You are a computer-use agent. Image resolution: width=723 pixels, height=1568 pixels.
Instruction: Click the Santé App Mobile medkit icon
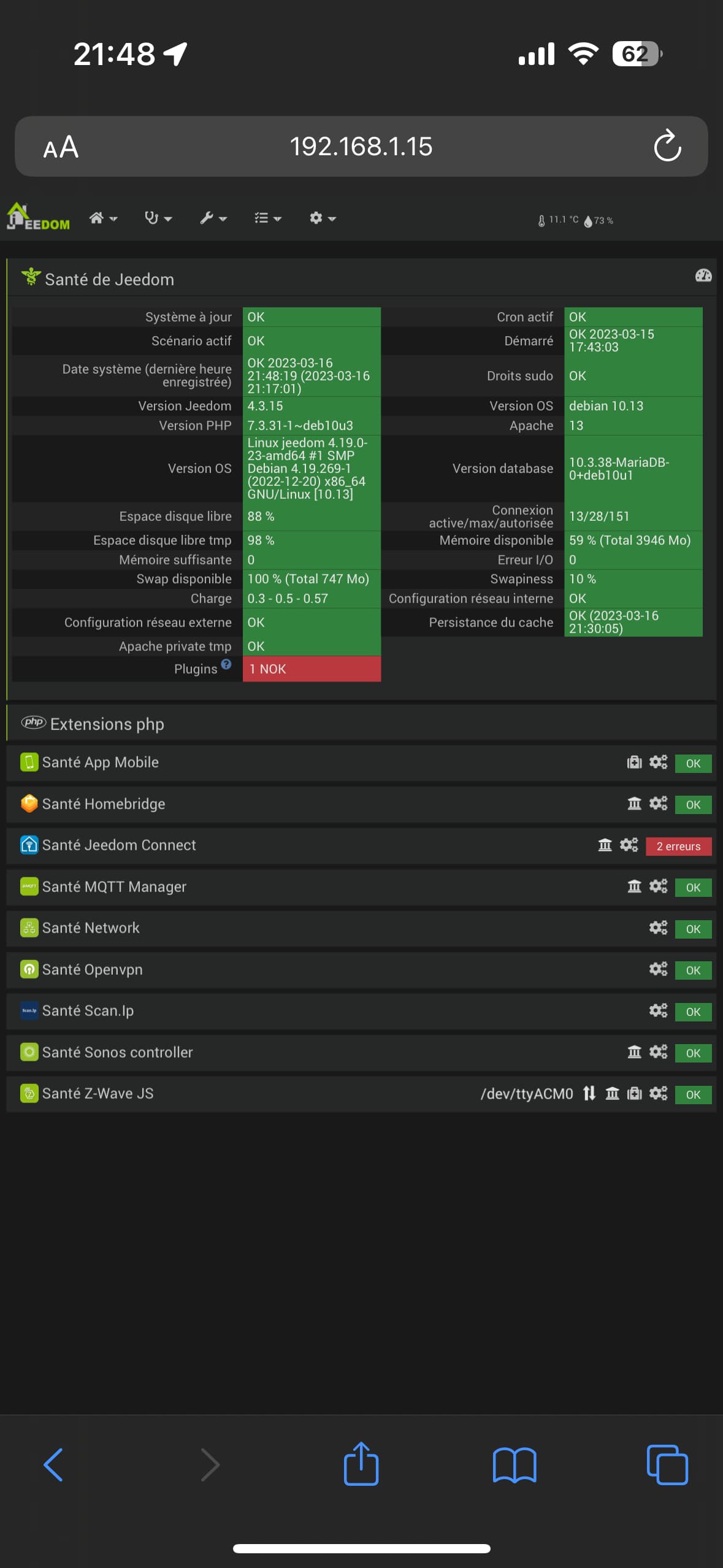pos(634,763)
